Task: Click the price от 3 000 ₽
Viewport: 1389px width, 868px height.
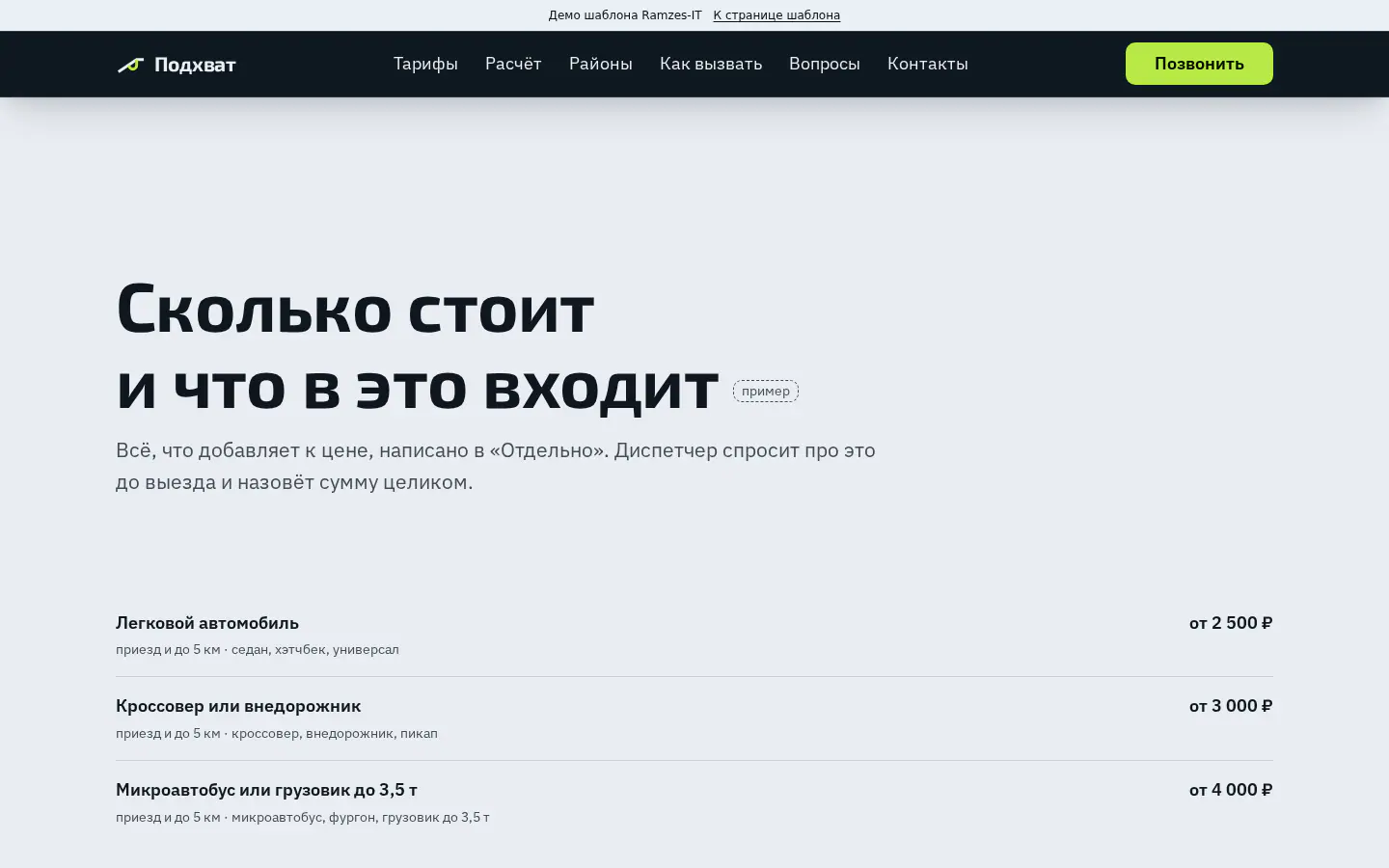Action: tap(1231, 706)
